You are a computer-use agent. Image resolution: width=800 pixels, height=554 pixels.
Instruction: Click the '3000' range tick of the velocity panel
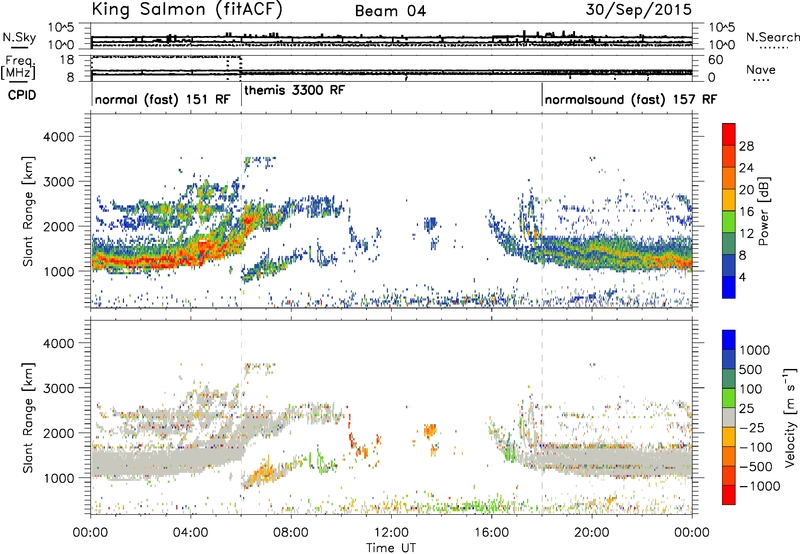[x=59, y=388]
